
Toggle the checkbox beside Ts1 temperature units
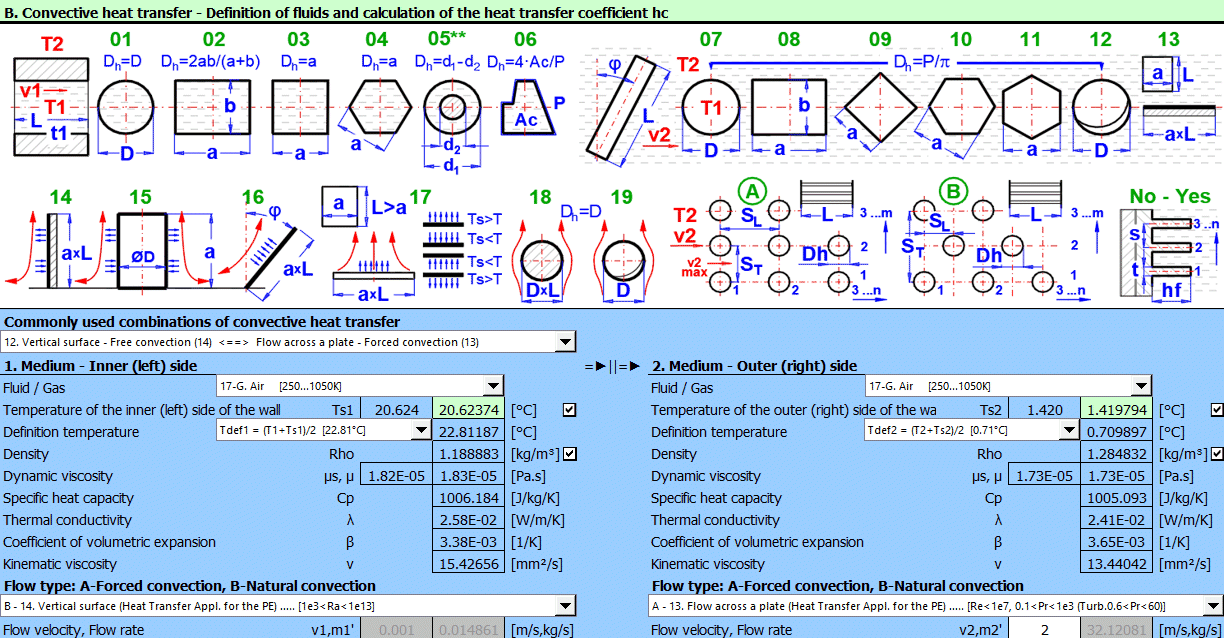[569, 409]
